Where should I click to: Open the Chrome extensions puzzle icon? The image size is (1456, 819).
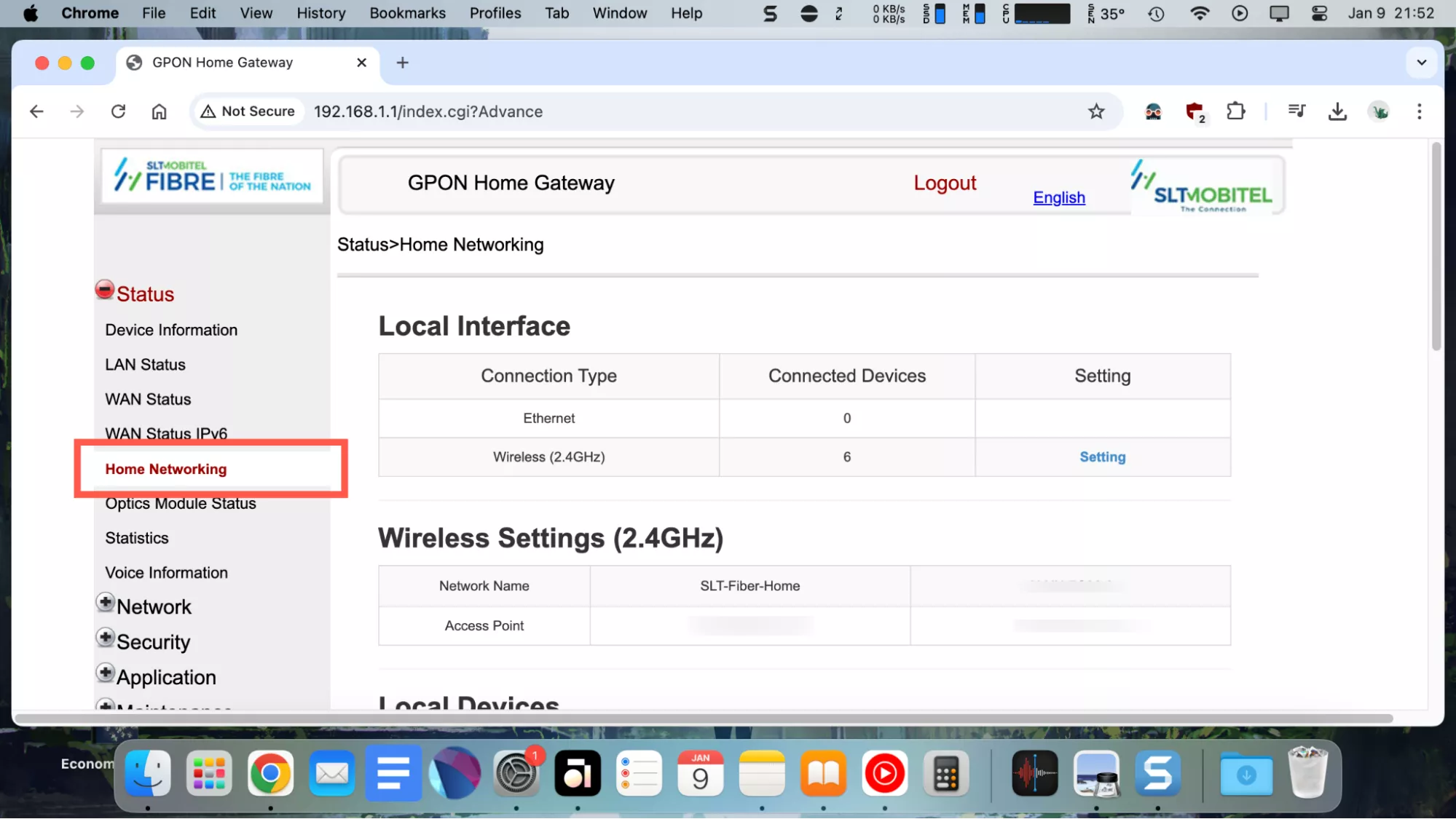coord(1235,111)
